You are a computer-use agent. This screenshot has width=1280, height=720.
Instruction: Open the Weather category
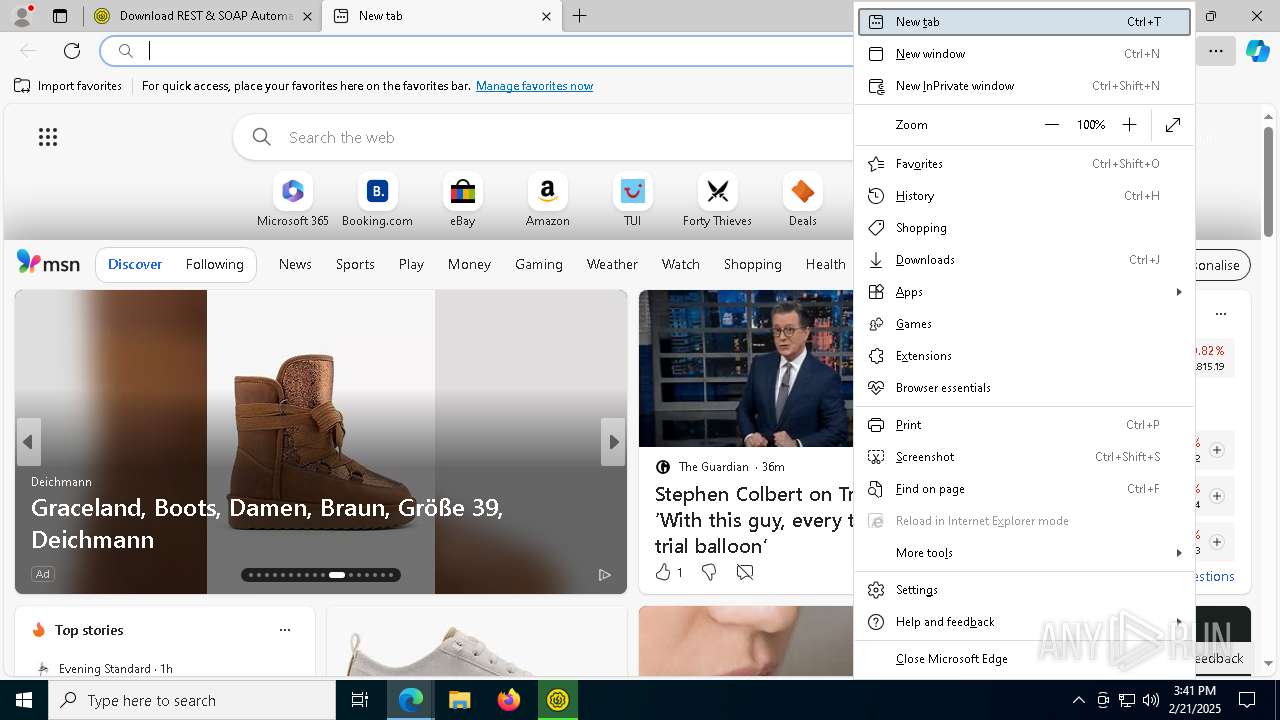612,265
